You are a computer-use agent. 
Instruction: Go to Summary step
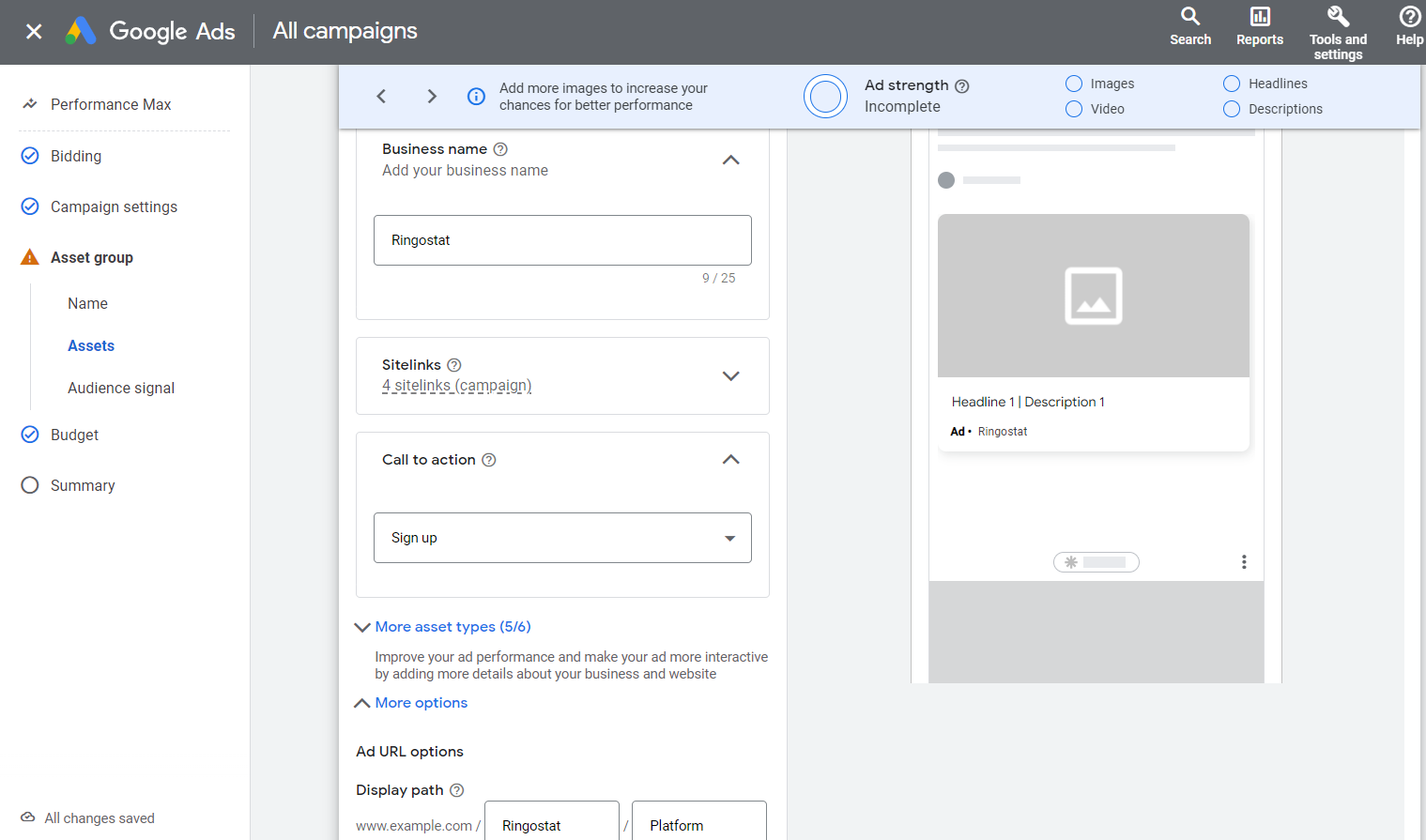(83, 485)
